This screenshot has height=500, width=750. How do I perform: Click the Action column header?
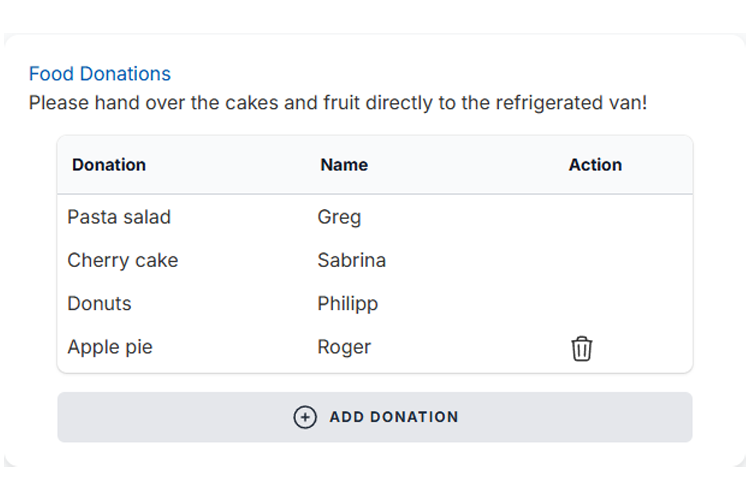click(595, 165)
